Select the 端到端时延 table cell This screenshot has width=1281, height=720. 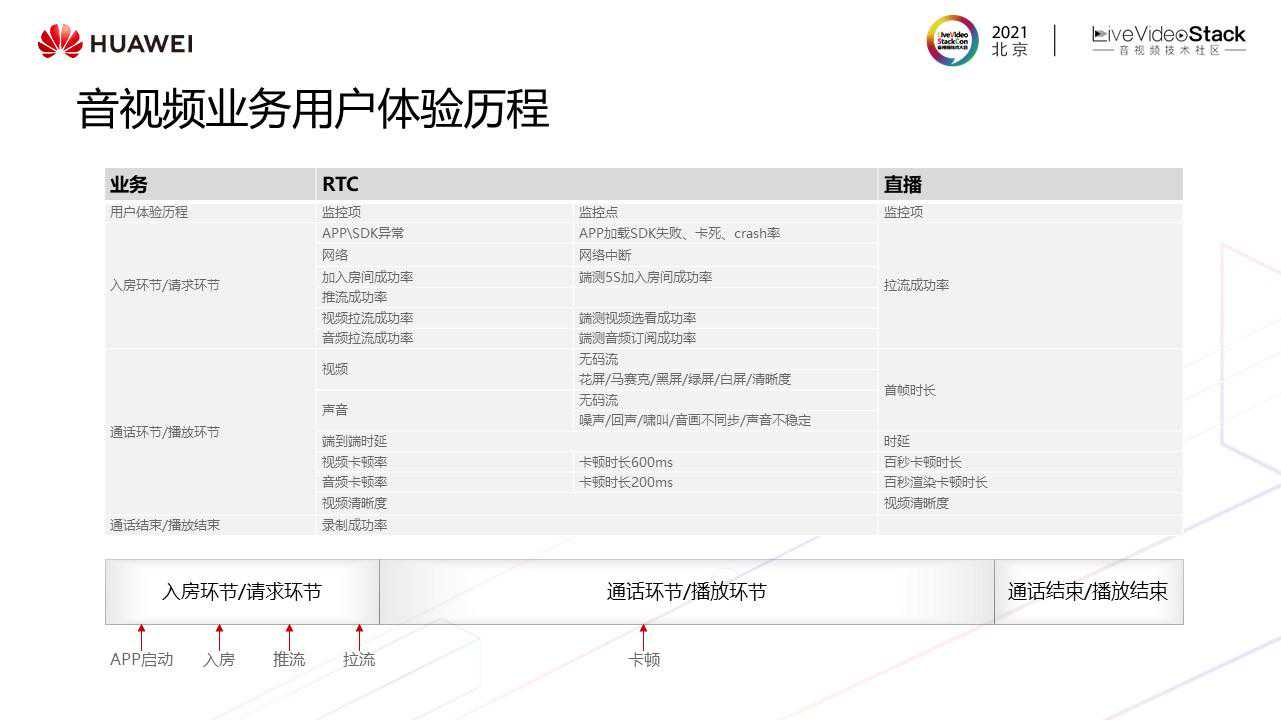(x=354, y=441)
